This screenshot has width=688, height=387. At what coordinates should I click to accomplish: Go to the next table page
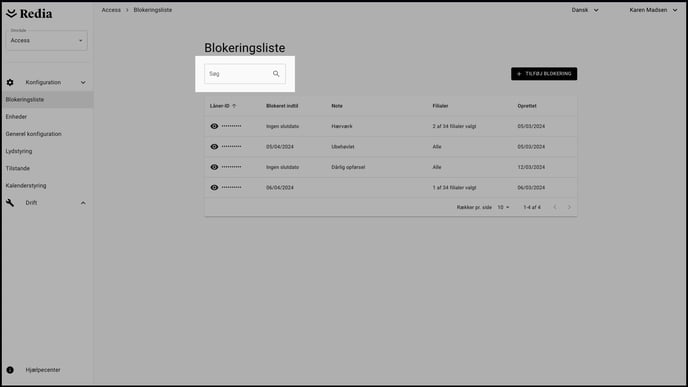pos(569,207)
